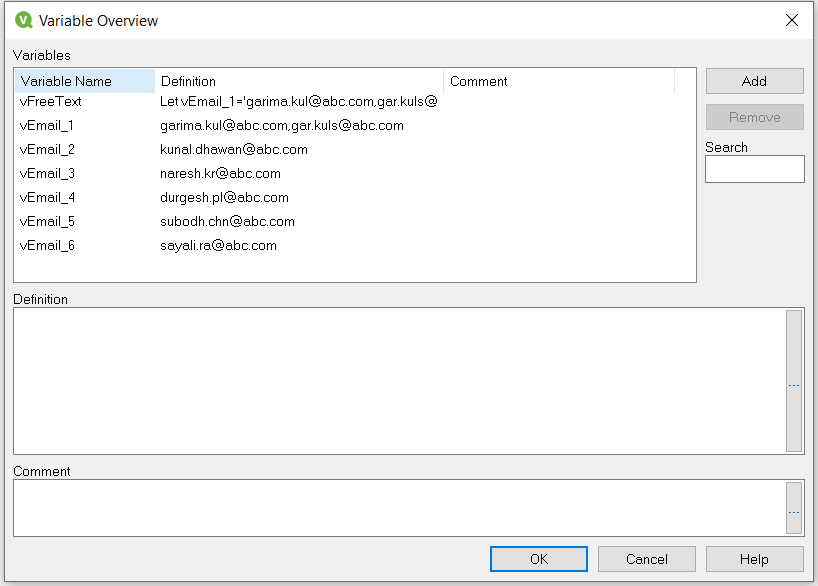
Task: Open the Definition expand ellipsis button
Action: pos(794,384)
